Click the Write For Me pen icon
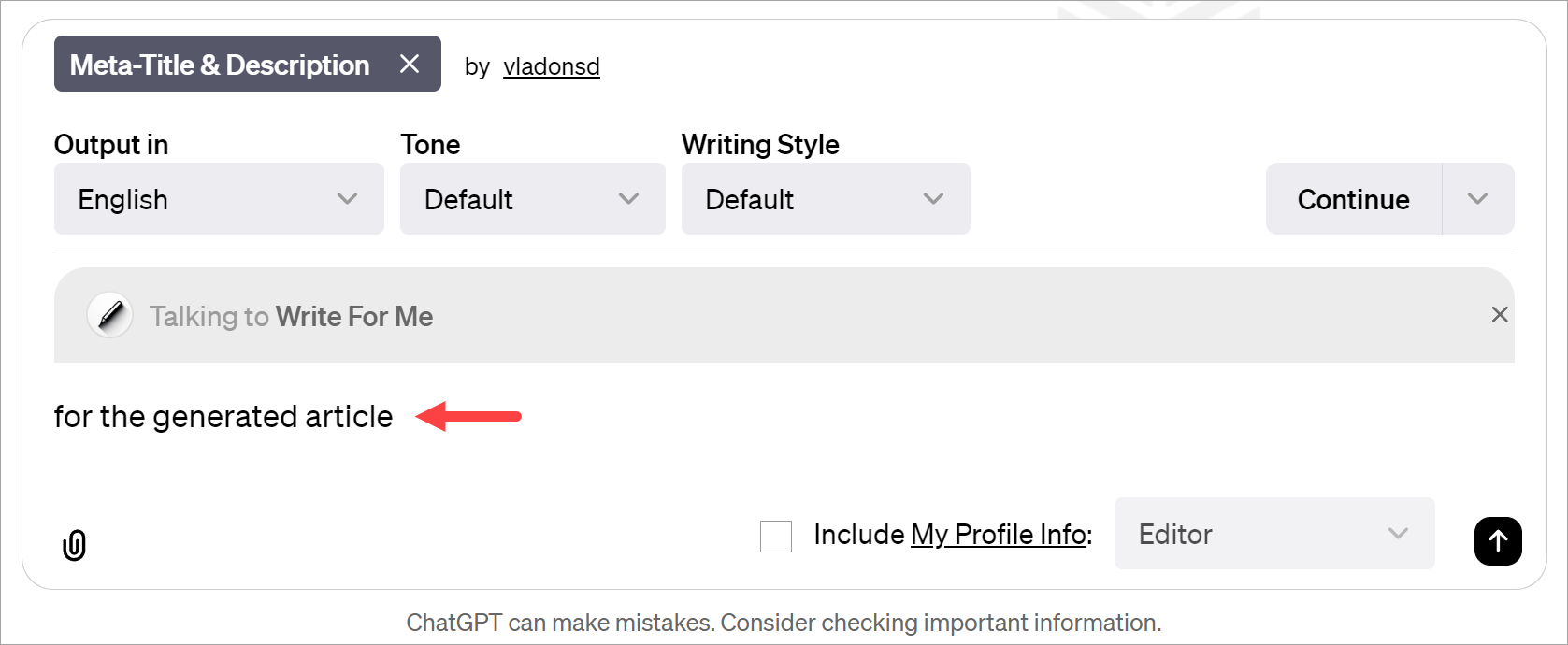The image size is (1568, 645). pyautogui.click(x=110, y=316)
